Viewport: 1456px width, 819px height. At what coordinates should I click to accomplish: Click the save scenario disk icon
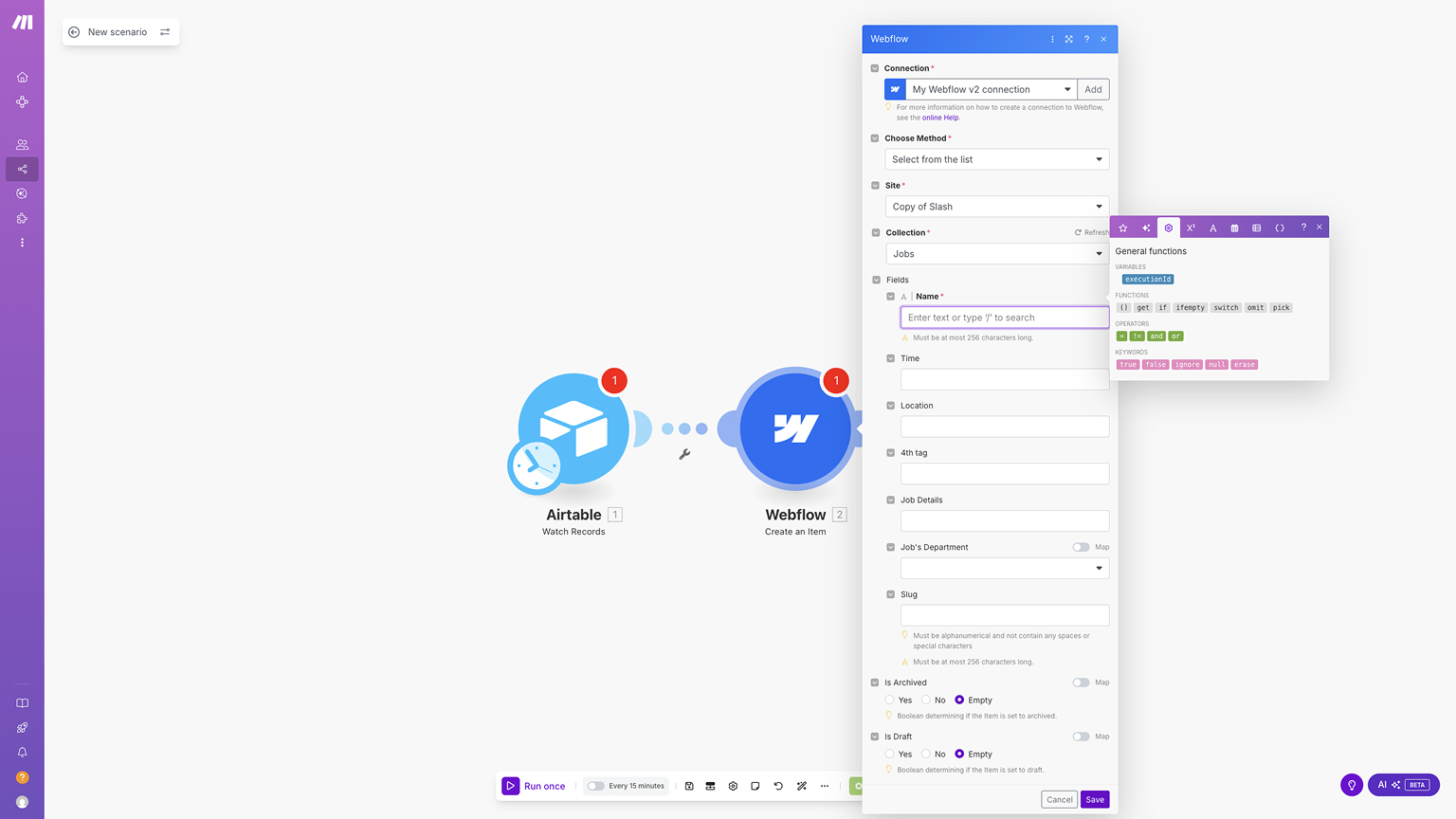coord(689,786)
